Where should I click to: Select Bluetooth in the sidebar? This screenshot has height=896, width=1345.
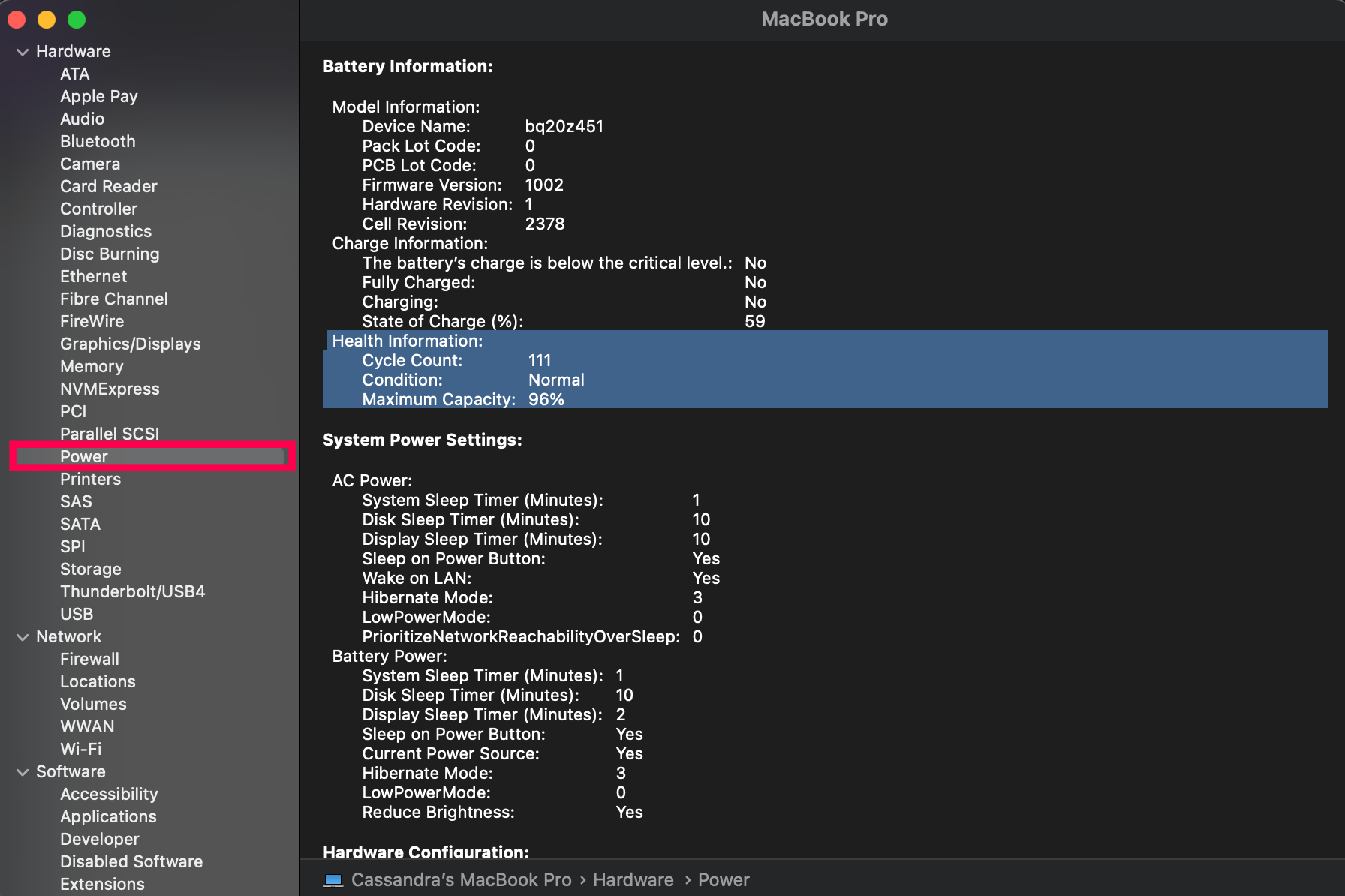98,141
